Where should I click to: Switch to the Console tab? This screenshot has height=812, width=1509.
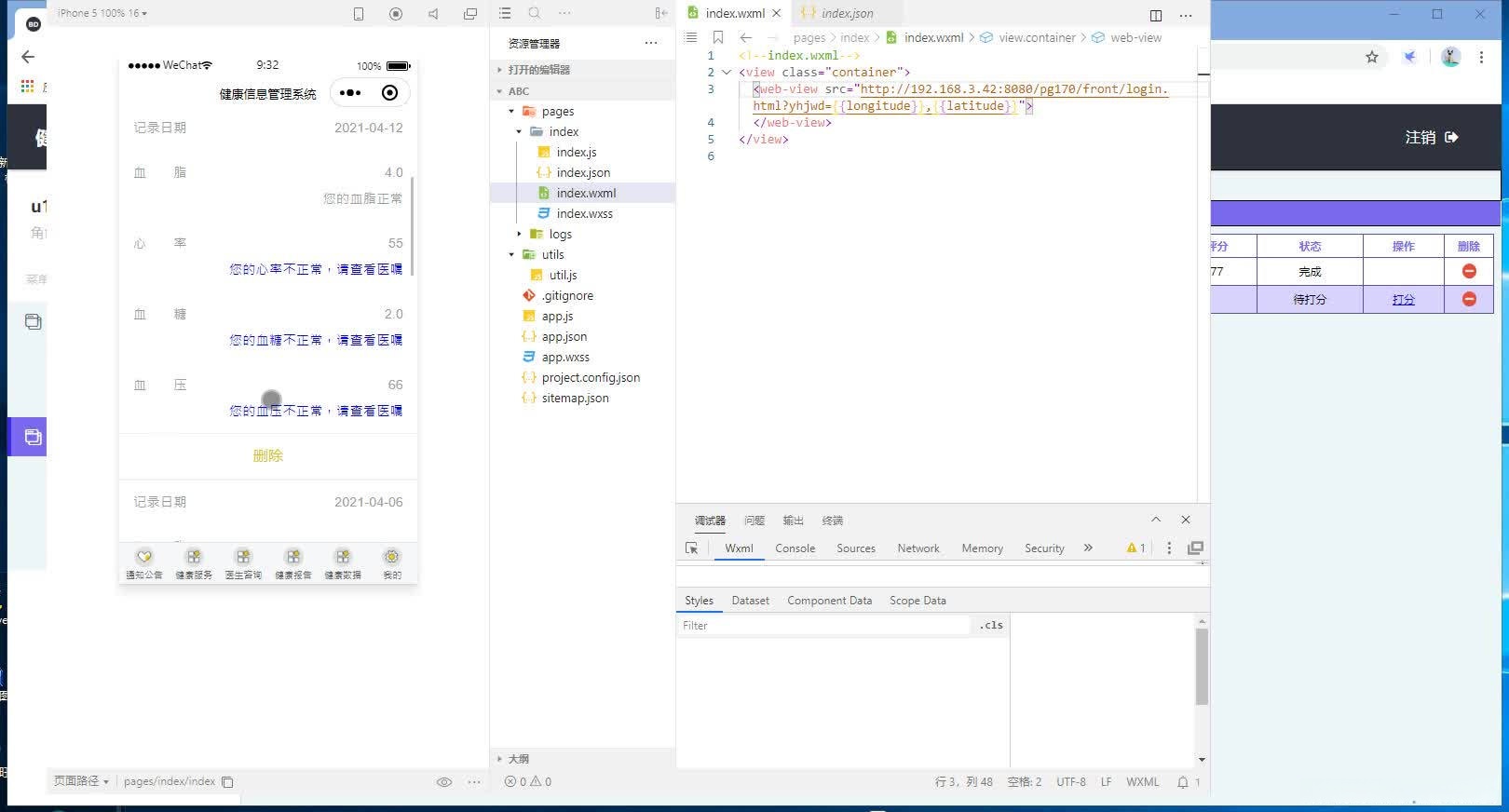795,548
